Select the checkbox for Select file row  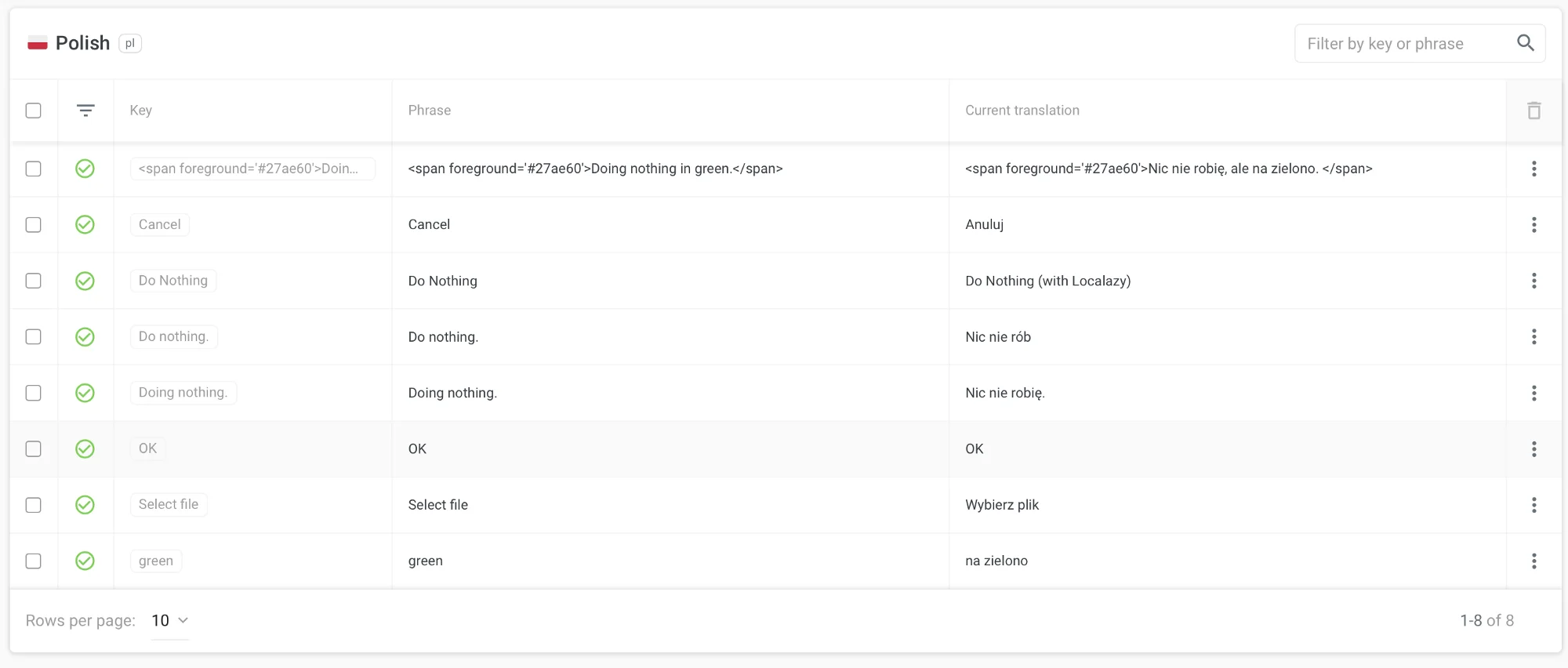tap(34, 505)
